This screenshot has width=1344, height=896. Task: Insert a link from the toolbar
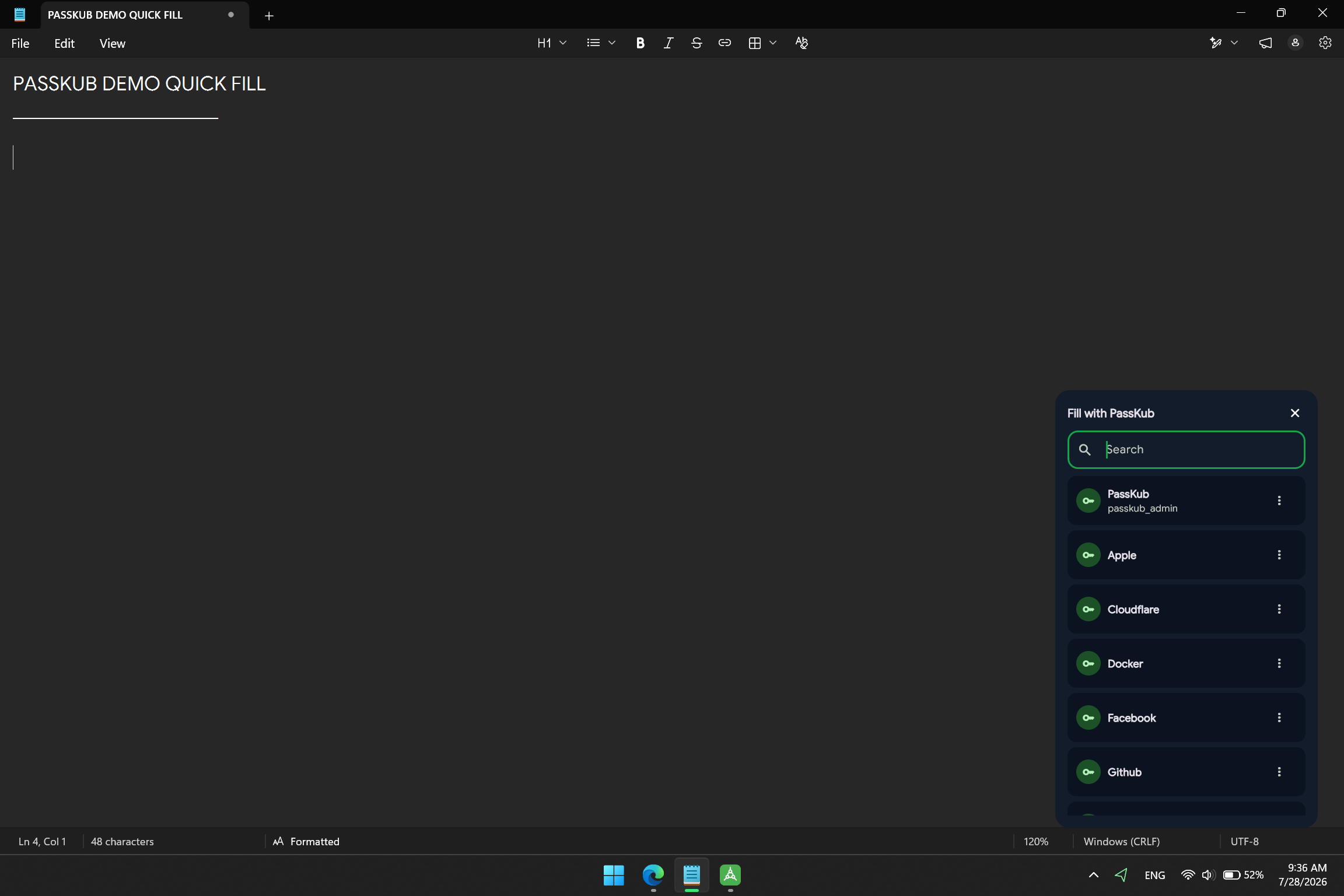pos(724,43)
